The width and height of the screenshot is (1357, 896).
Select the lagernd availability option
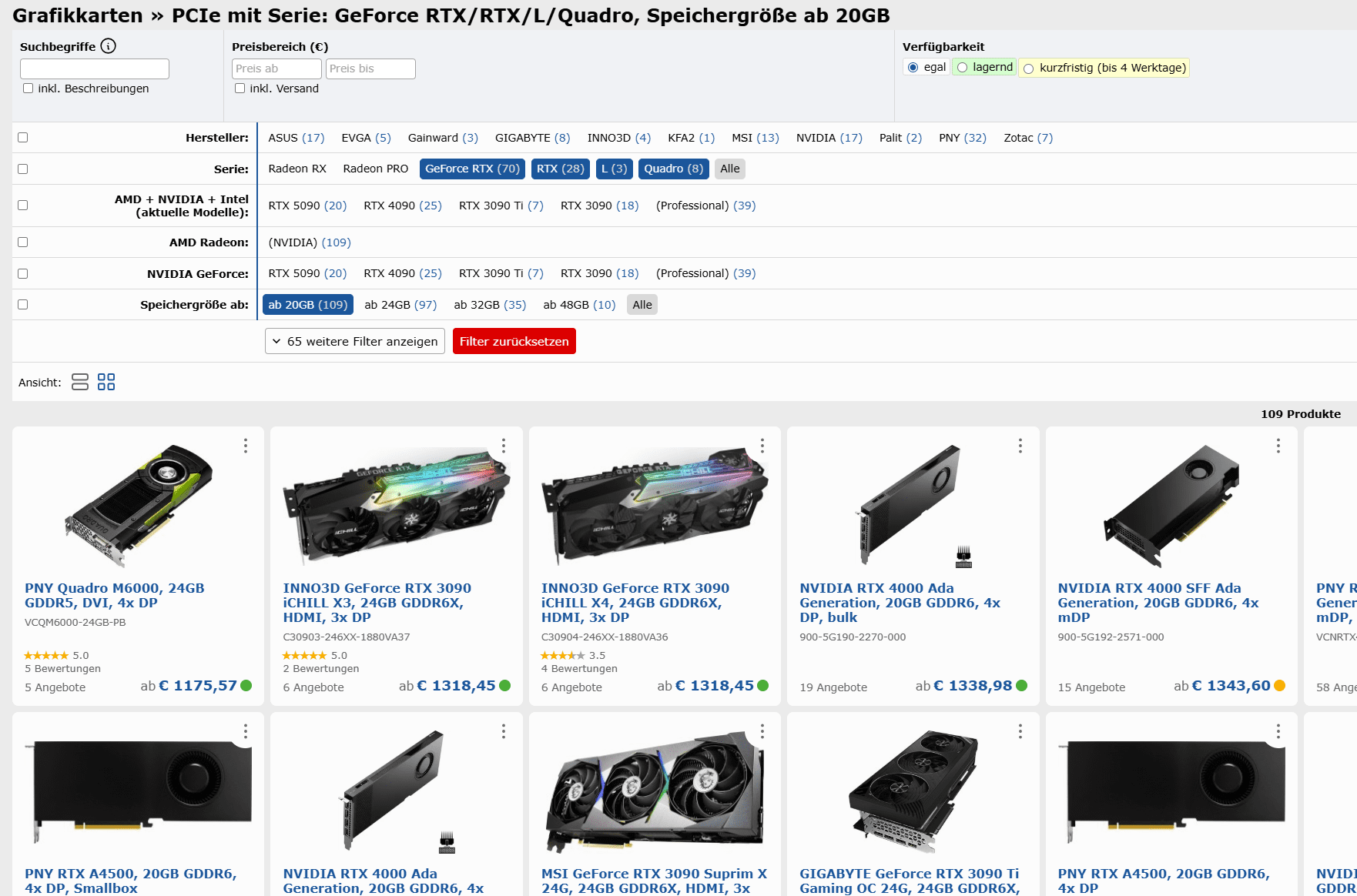(985, 68)
